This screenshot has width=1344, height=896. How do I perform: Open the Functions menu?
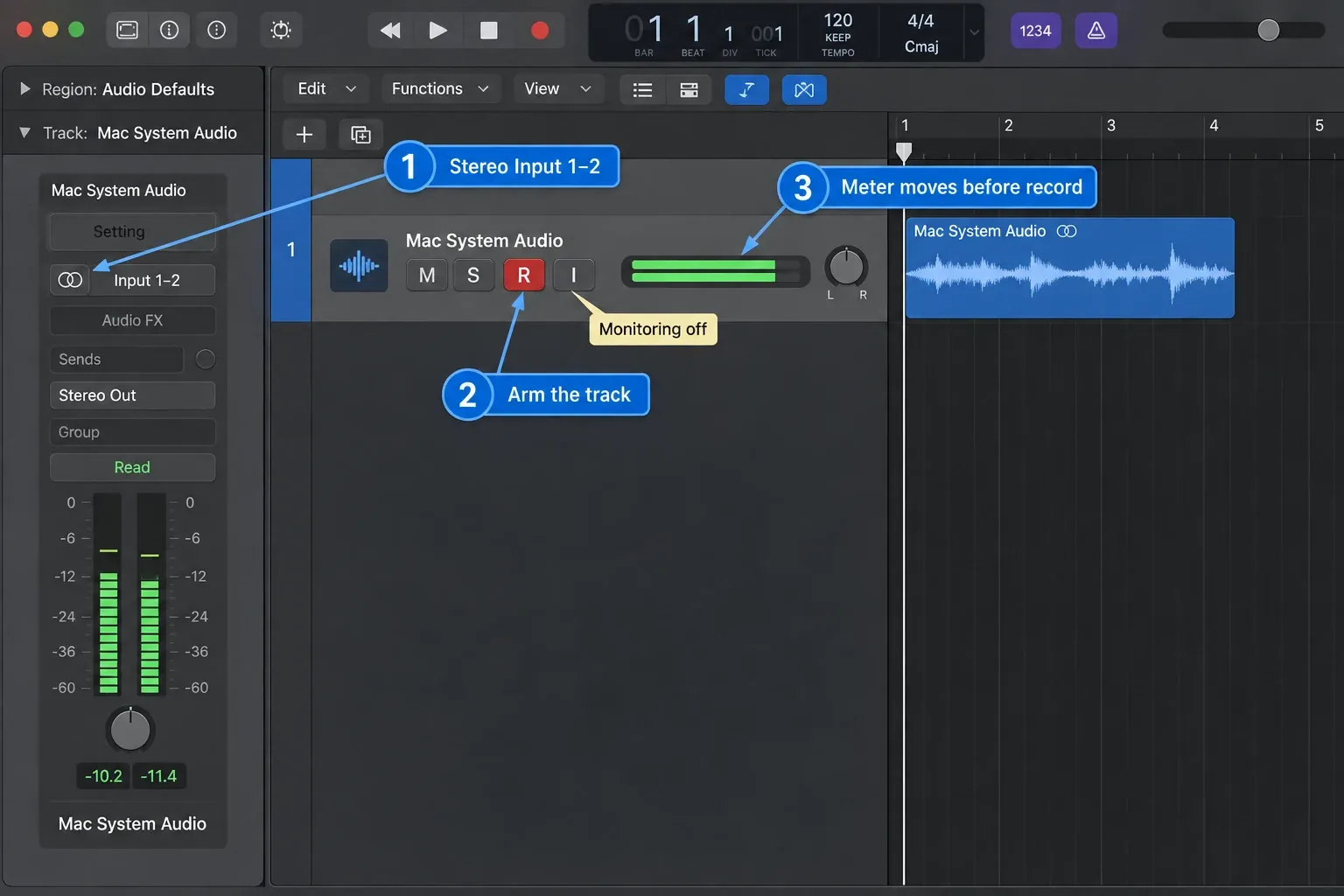coord(440,89)
